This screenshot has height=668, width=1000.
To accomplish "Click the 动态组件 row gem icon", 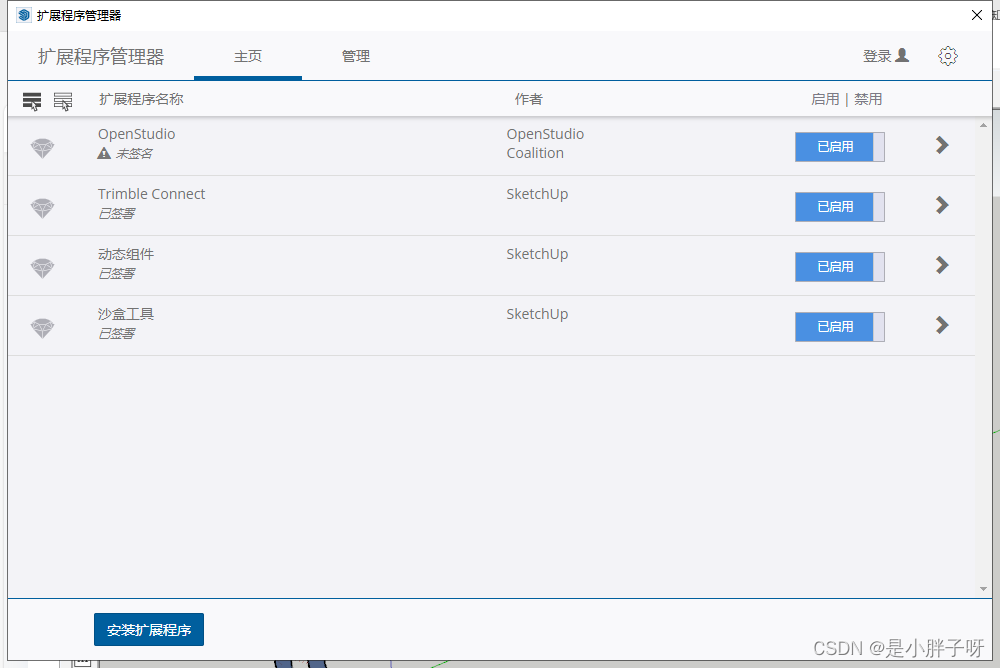I will click(x=43, y=268).
